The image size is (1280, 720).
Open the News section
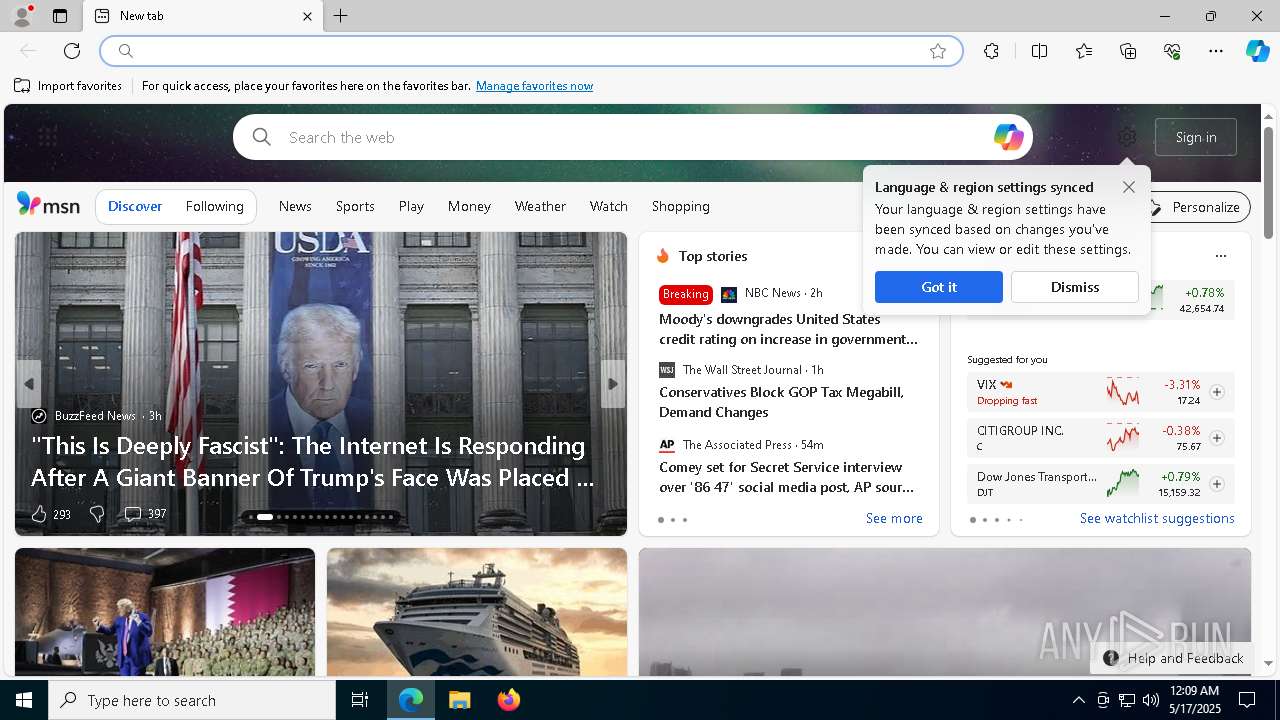coord(295,206)
